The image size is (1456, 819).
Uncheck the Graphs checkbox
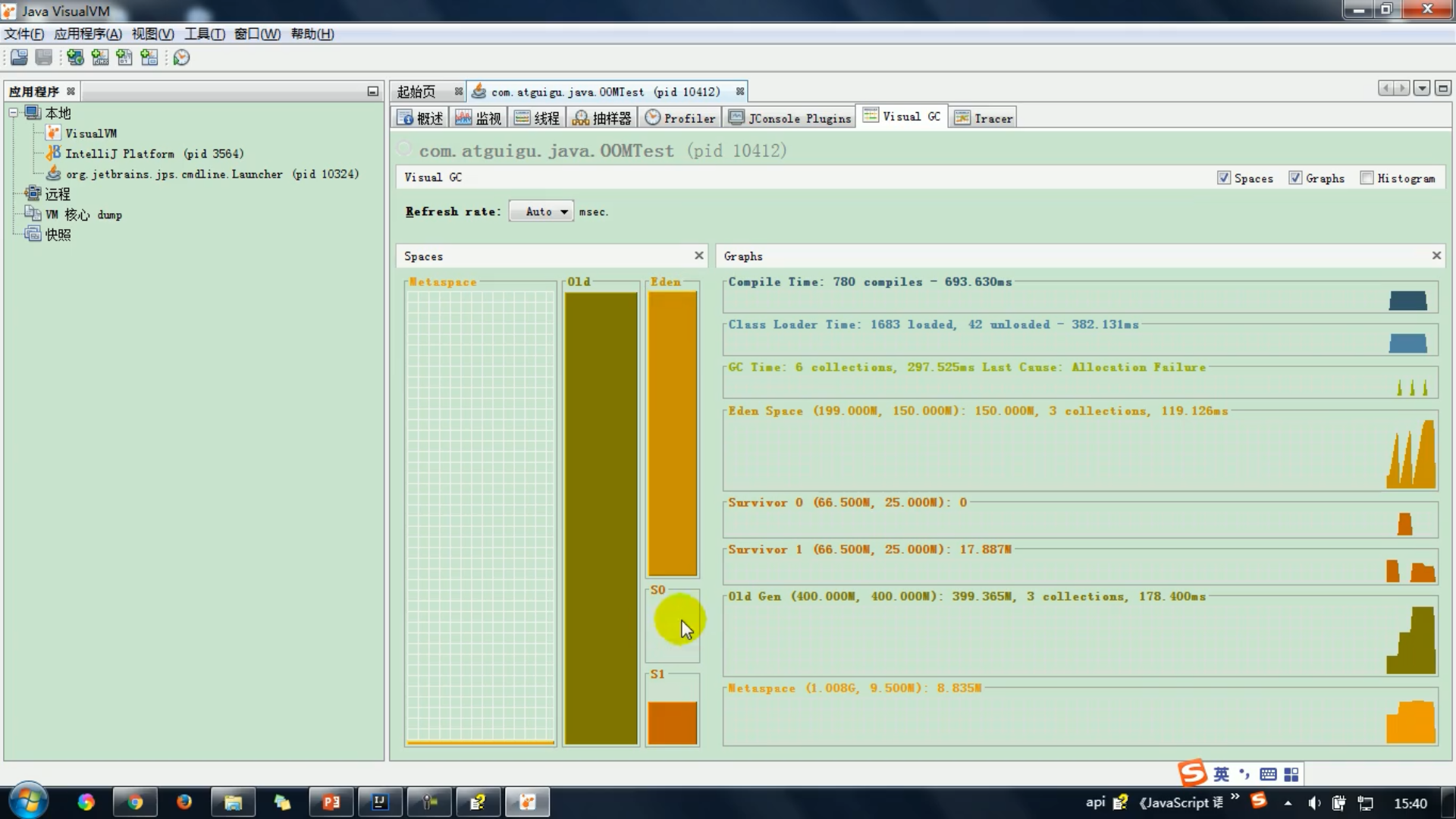click(x=1295, y=177)
